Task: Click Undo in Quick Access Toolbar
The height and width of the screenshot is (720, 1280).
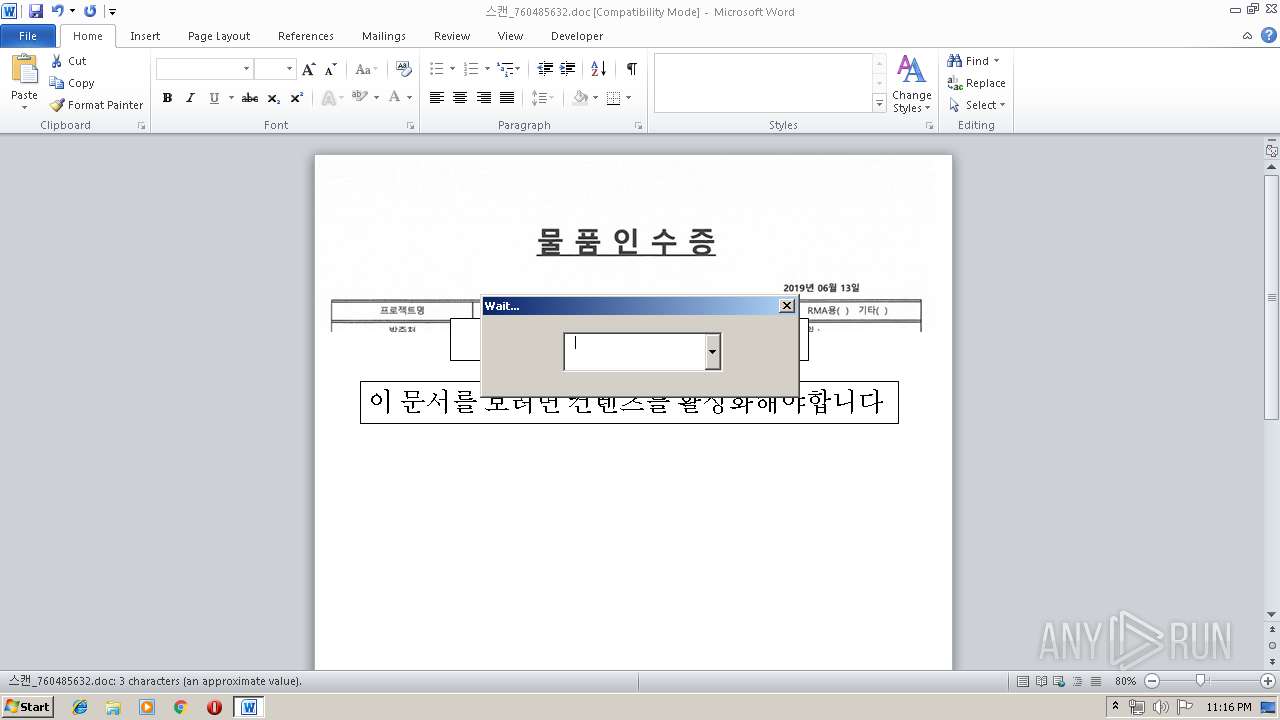Action: coord(57,11)
